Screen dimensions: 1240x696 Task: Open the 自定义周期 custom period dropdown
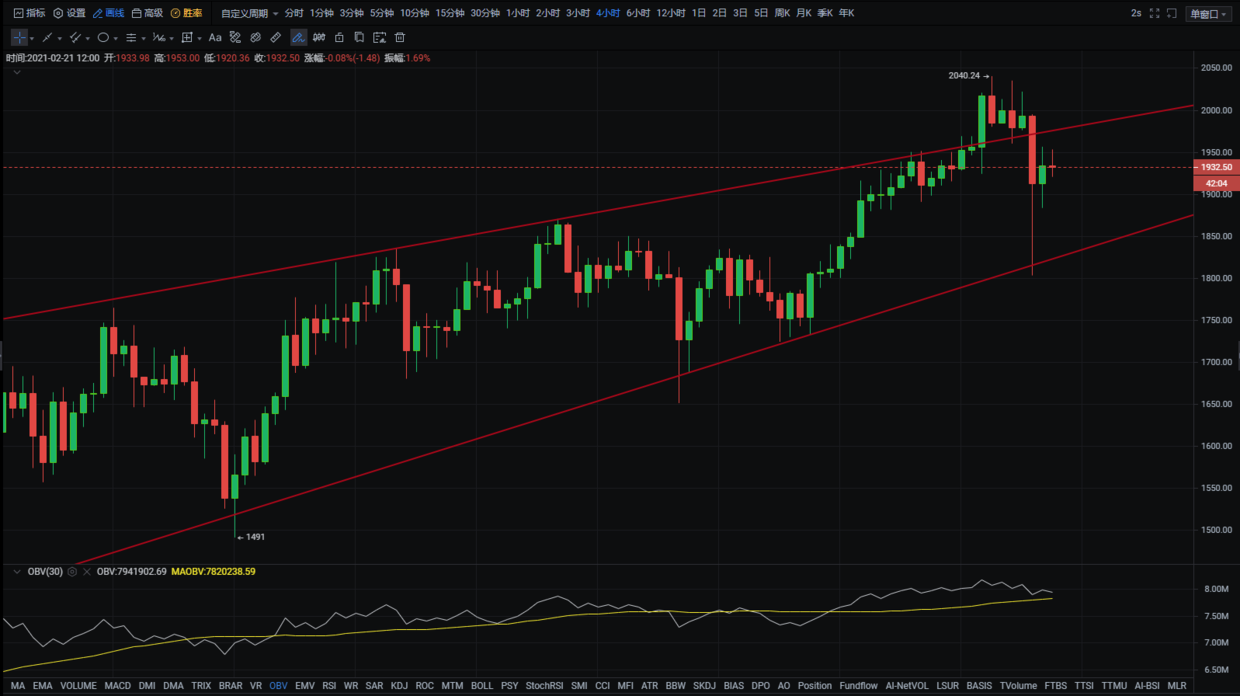click(x=249, y=13)
